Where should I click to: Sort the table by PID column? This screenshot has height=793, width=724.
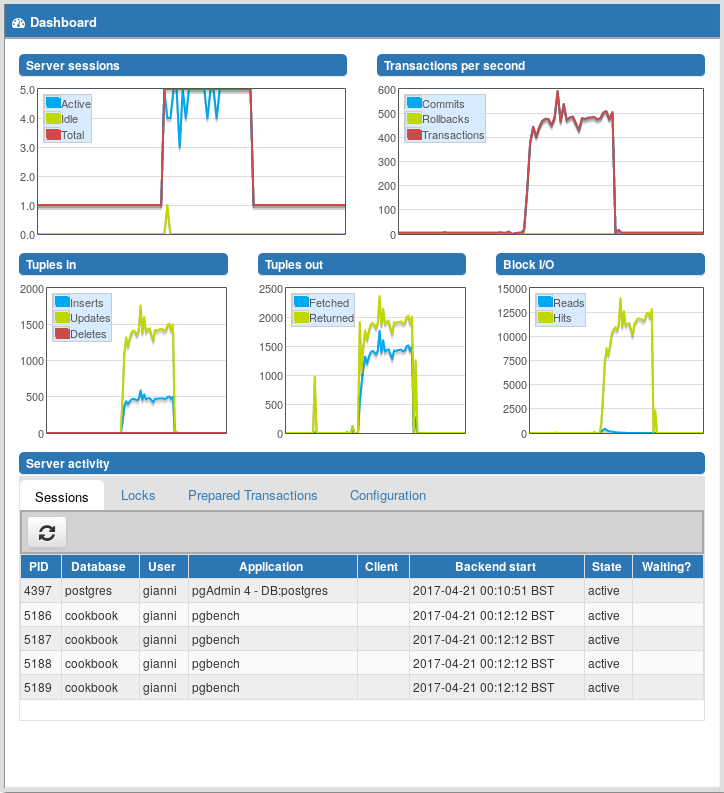[40, 567]
